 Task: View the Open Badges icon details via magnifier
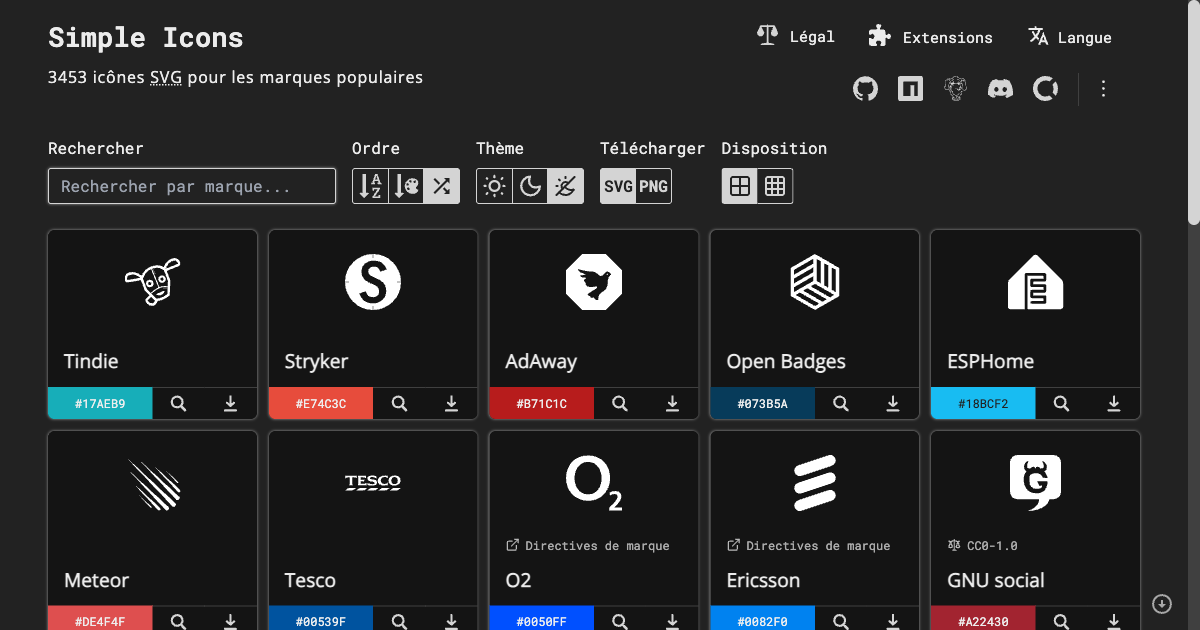tap(841, 404)
